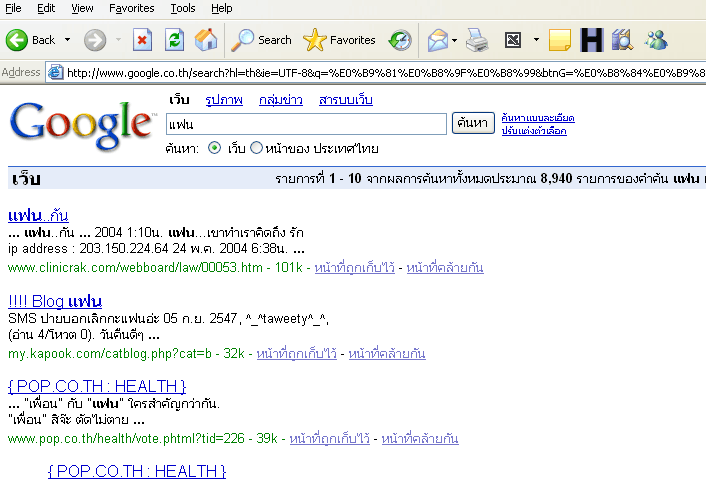Image resolution: width=706 pixels, height=479 pixels.
Task: Expand the Edit icon dropdown arrow
Action: [536, 40]
